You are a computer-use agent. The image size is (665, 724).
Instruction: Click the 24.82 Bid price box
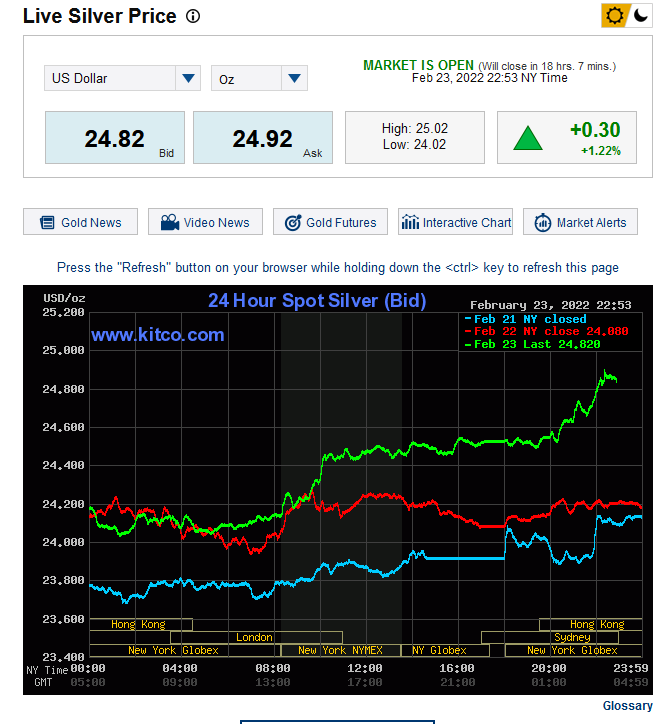click(115, 138)
